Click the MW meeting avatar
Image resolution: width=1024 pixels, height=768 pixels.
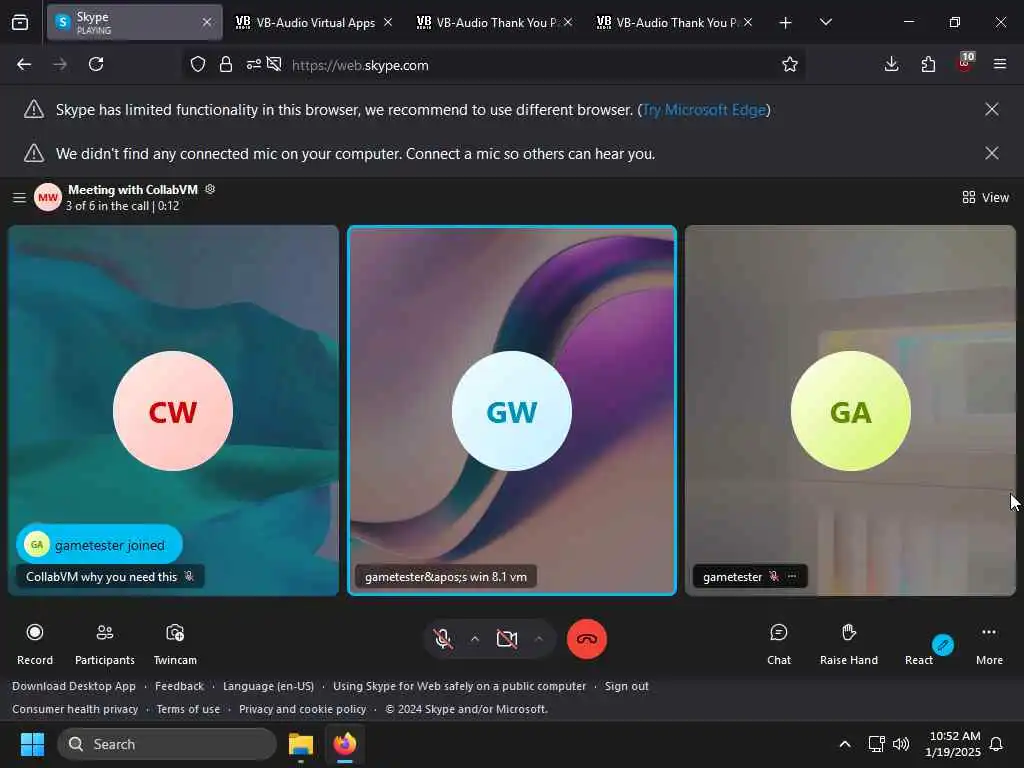tap(48, 197)
